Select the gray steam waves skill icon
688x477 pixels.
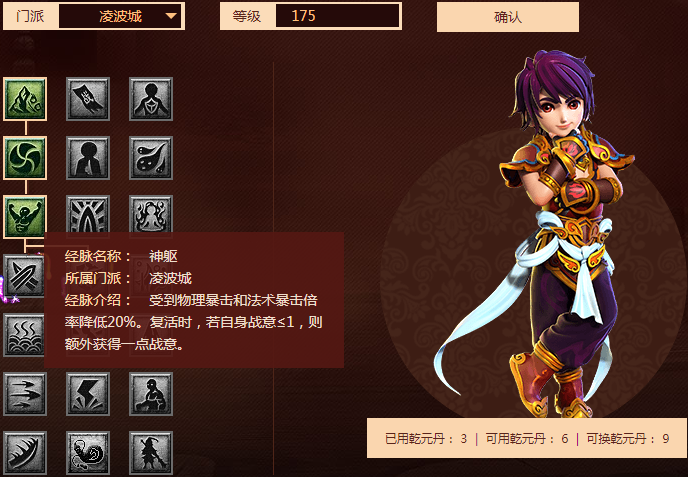(x=24, y=335)
